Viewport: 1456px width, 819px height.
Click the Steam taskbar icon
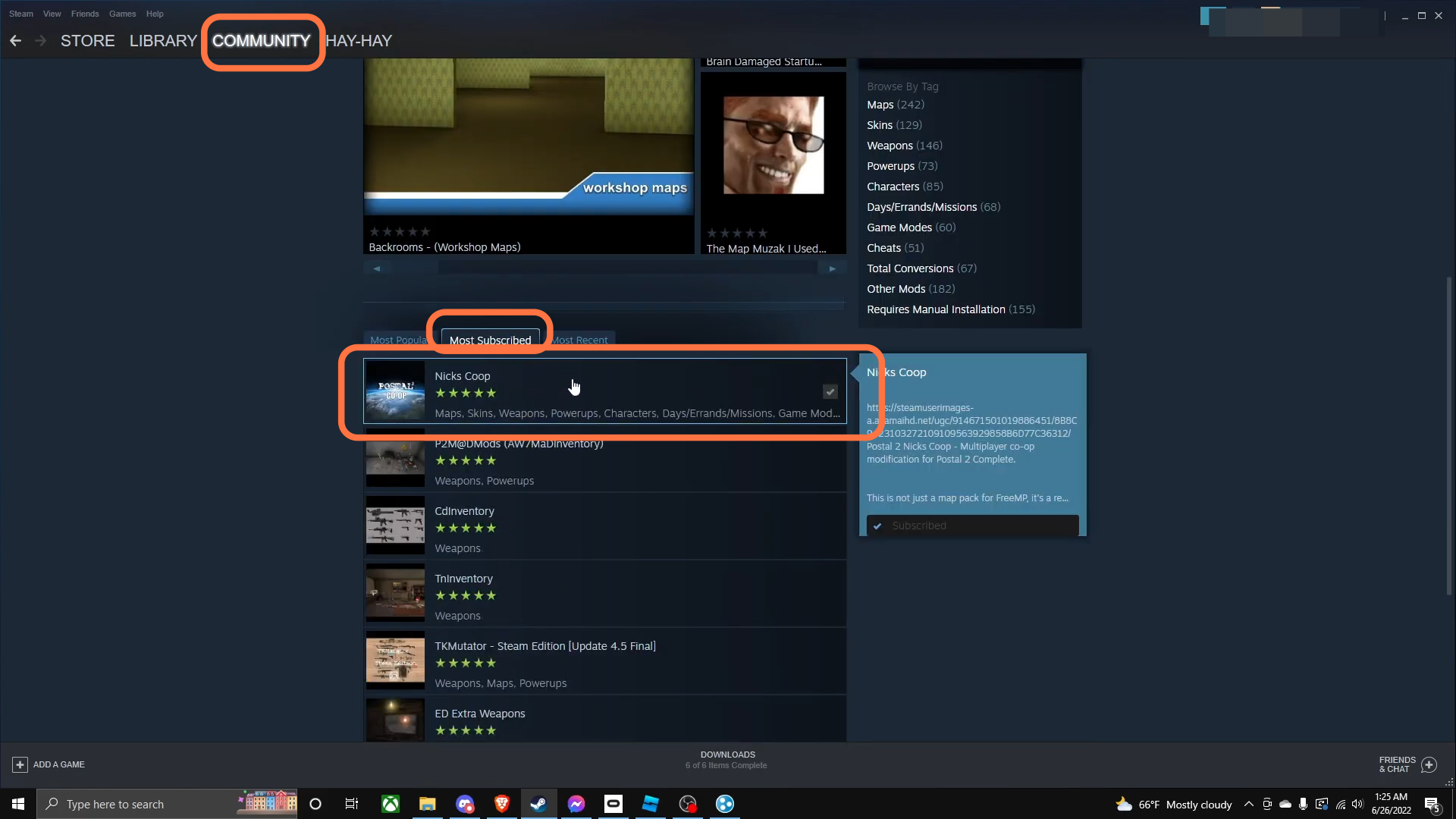[x=538, y=804]
